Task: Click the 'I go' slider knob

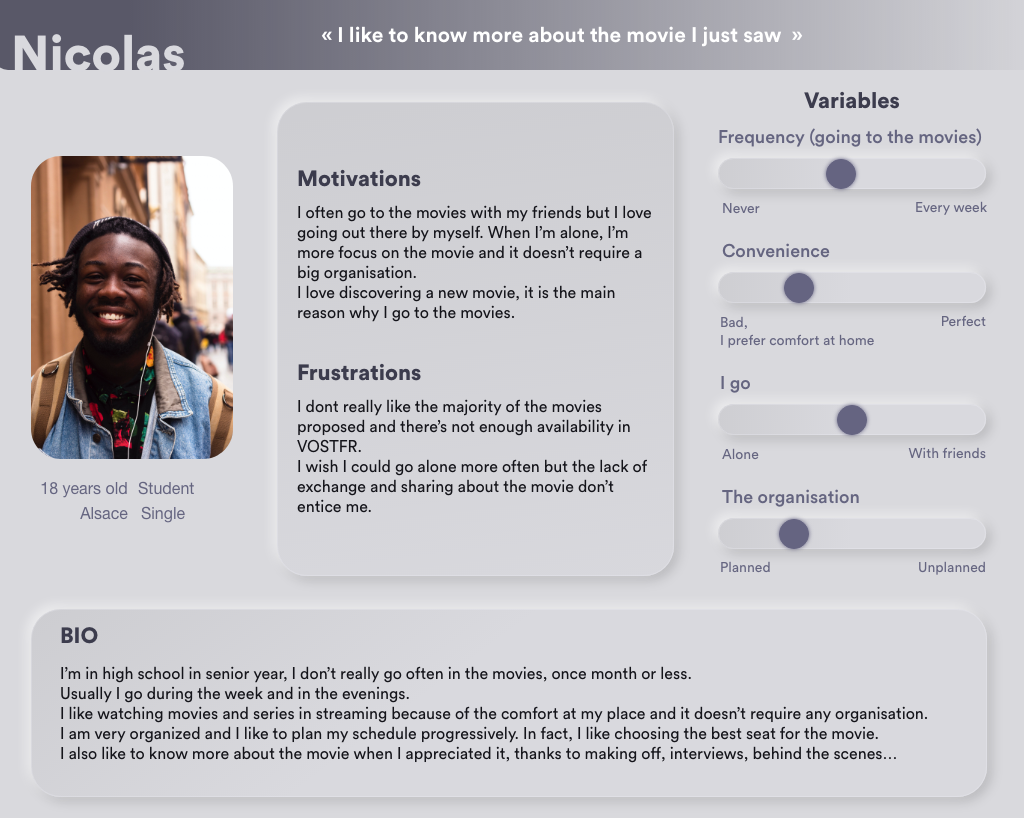Action: (852, 420)
